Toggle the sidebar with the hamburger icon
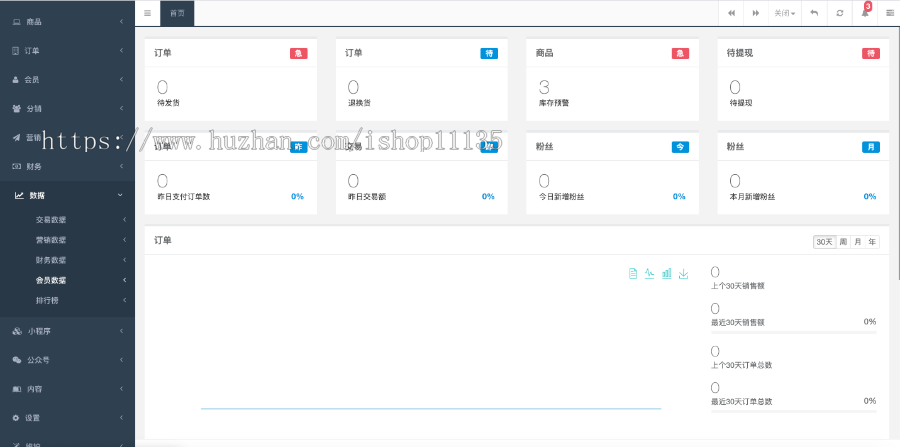Screen dimensions: 900x447 [x=148, y=13]
